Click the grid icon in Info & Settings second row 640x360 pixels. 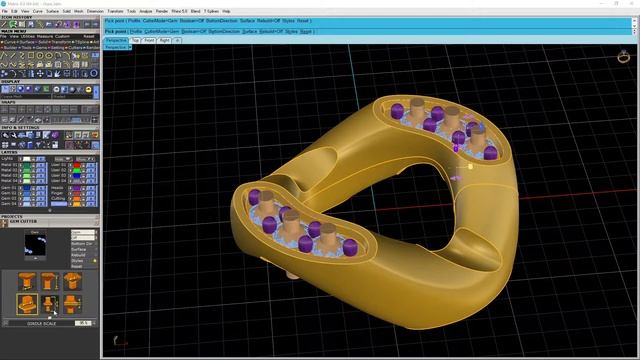[5, 145]
